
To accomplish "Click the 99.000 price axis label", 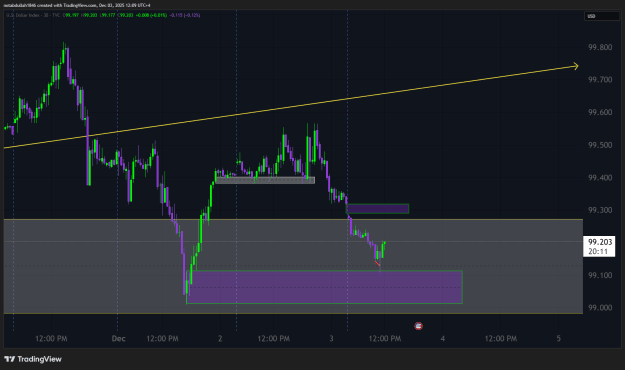I will tap(600, 308).
